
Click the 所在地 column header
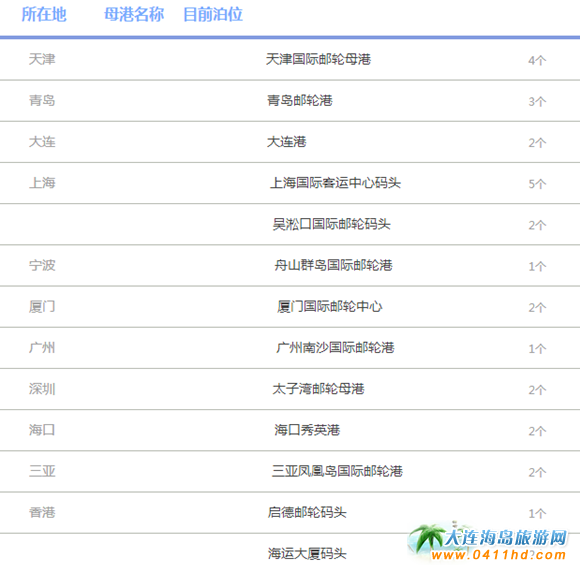point(44,14)
